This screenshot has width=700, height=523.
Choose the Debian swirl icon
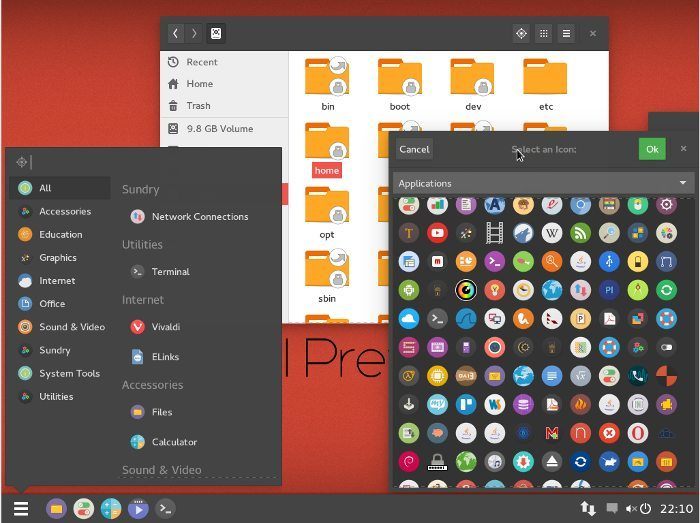[408, 461]
